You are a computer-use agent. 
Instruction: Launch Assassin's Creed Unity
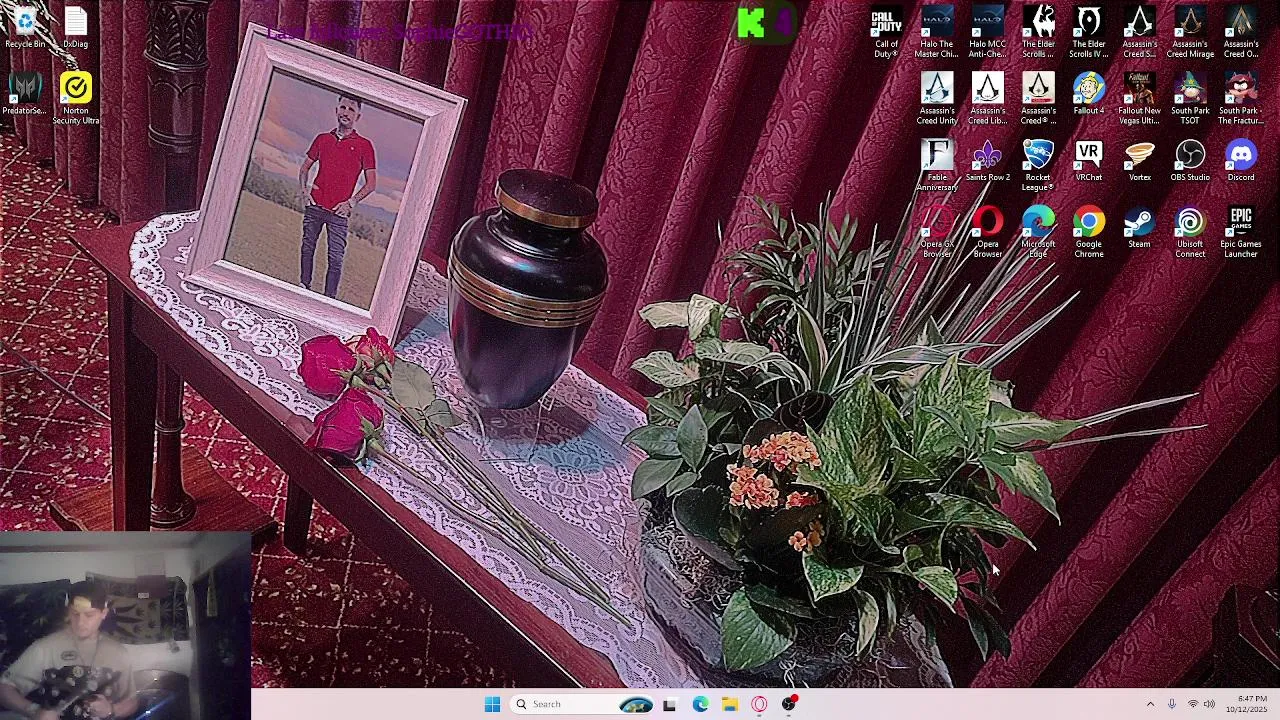(937, 99)
